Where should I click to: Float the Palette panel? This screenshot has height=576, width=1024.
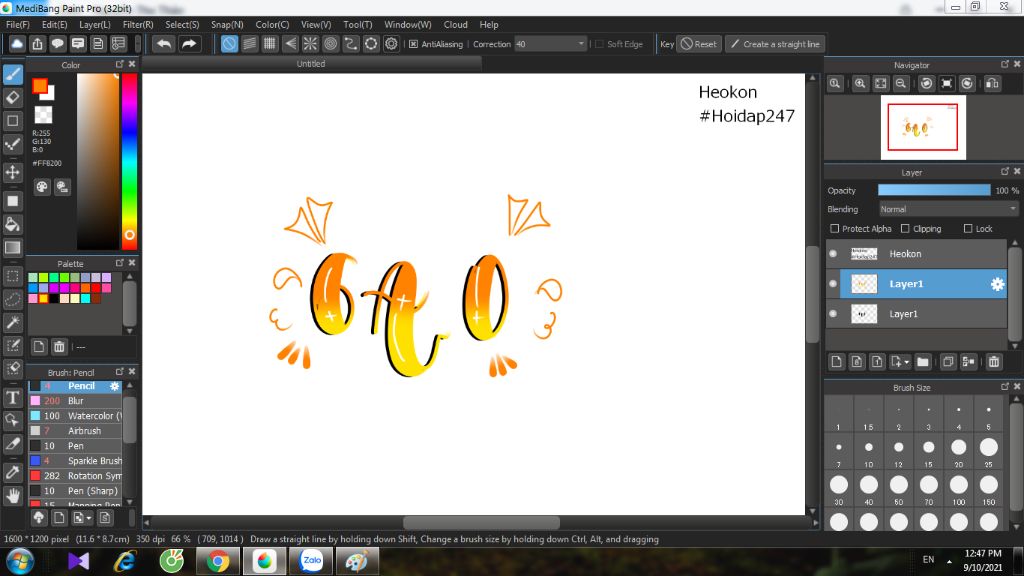(120, 263)
